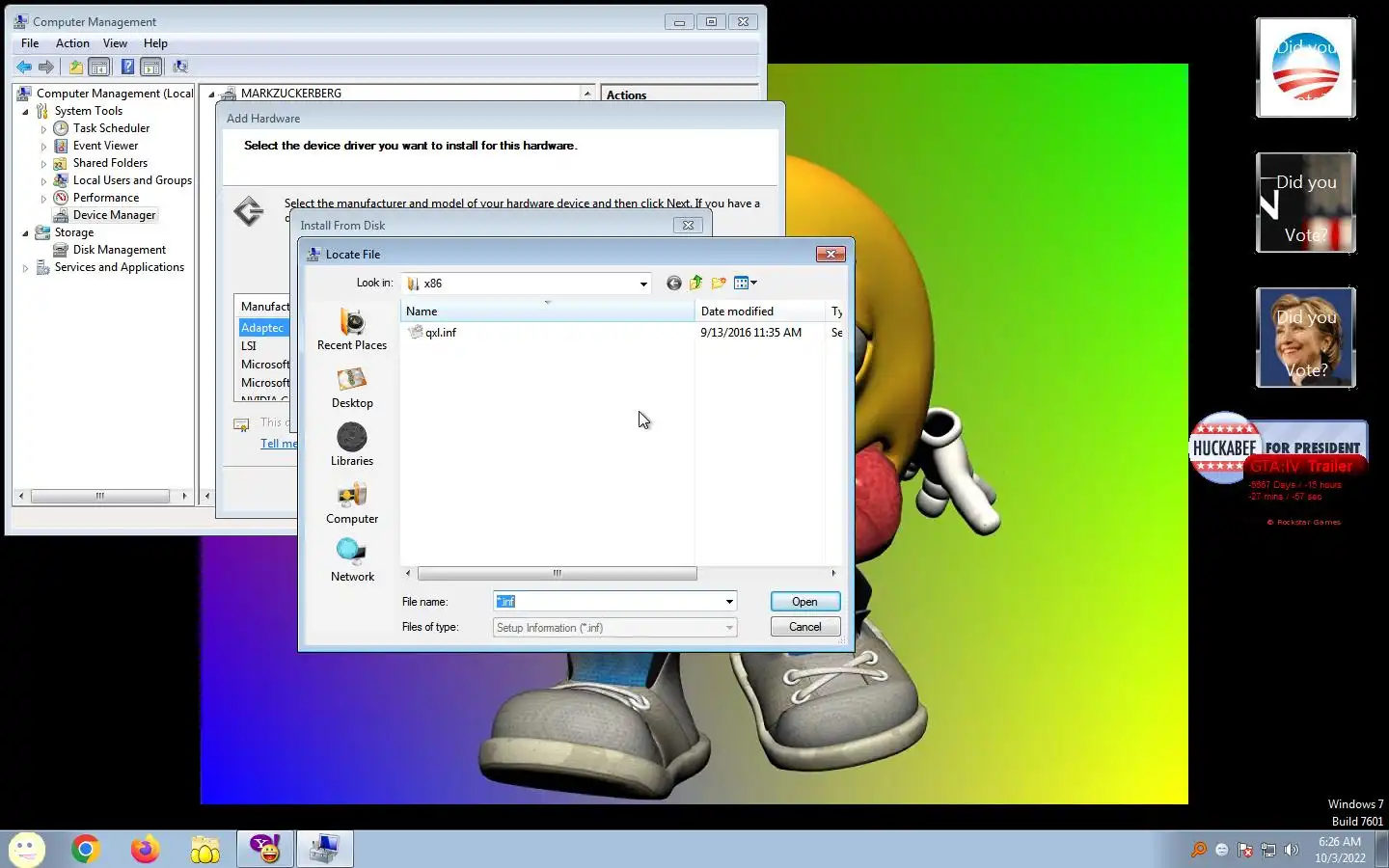Select Adaptec in manufacturer list
The height and width of the screenshot is (868, 1389).
(262, 328)
